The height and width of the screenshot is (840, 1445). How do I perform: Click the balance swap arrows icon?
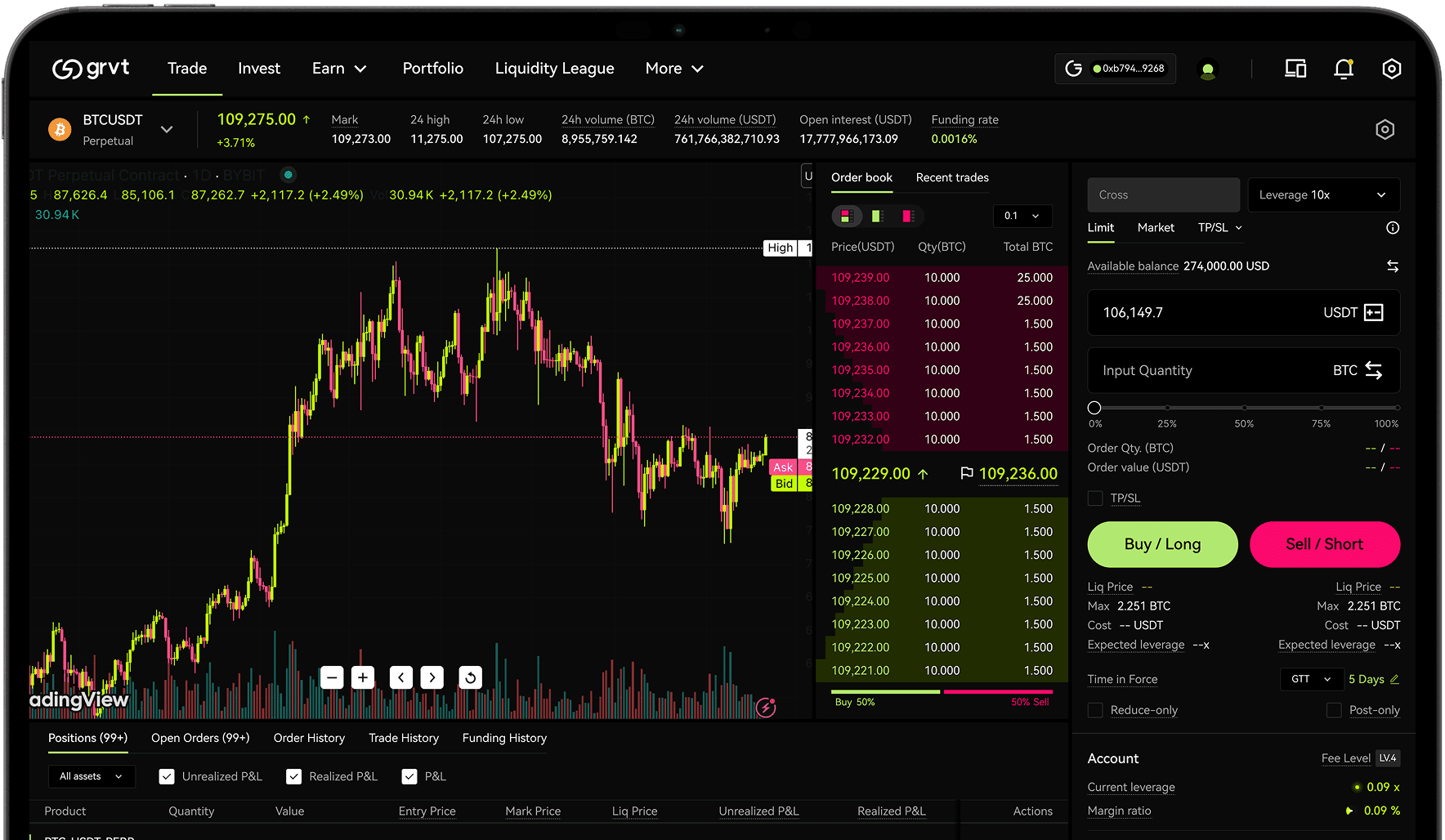(1393, 266)
